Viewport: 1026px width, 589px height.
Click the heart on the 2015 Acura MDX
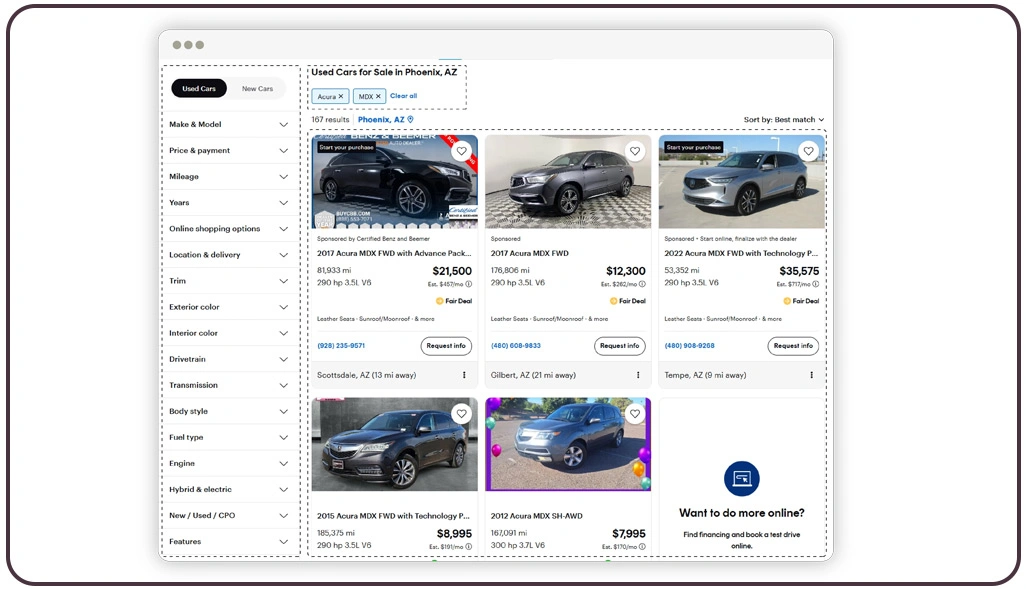[x=462, y=413]
